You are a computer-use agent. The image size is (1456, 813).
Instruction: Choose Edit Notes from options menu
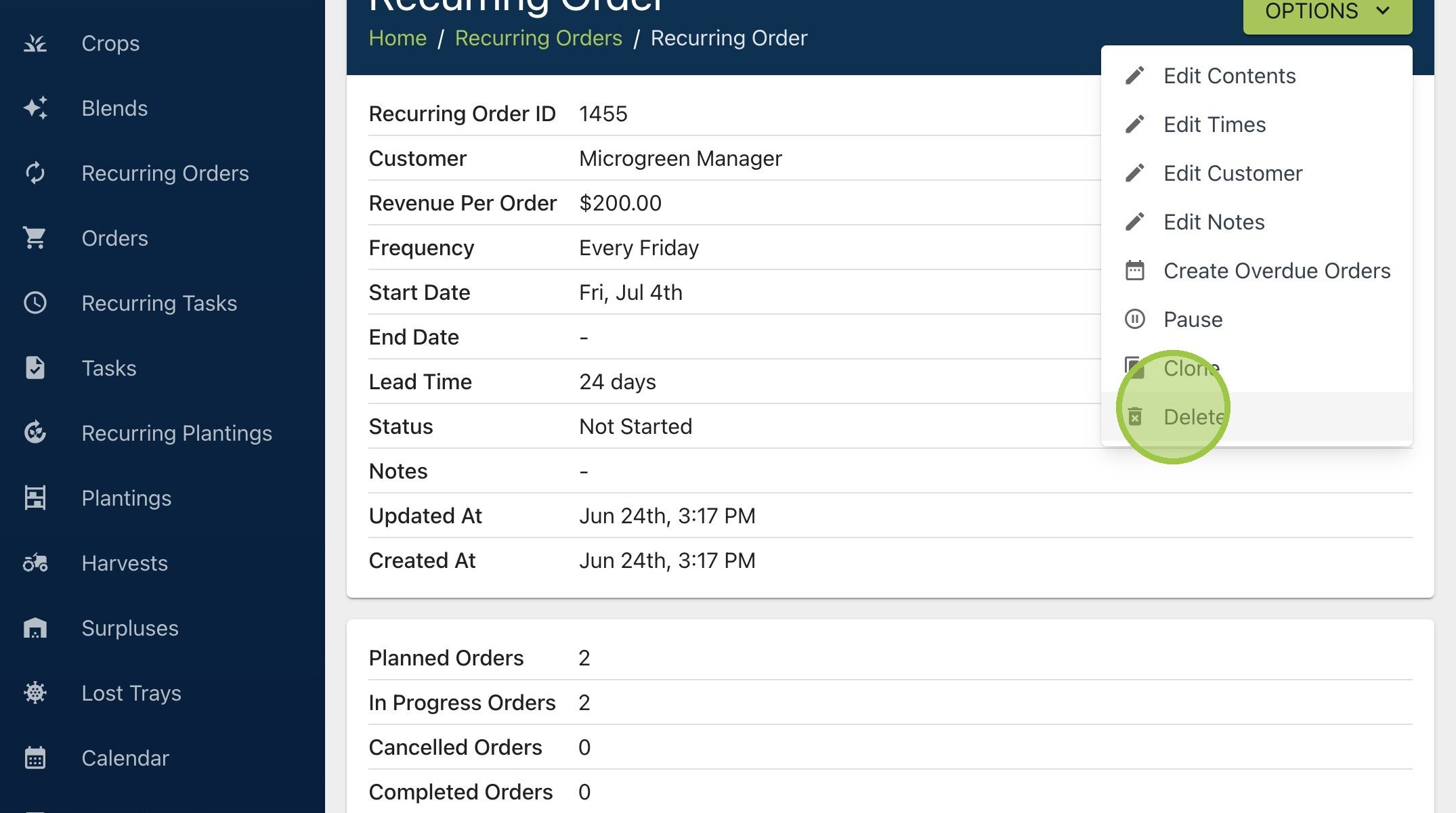[1257, 222]
